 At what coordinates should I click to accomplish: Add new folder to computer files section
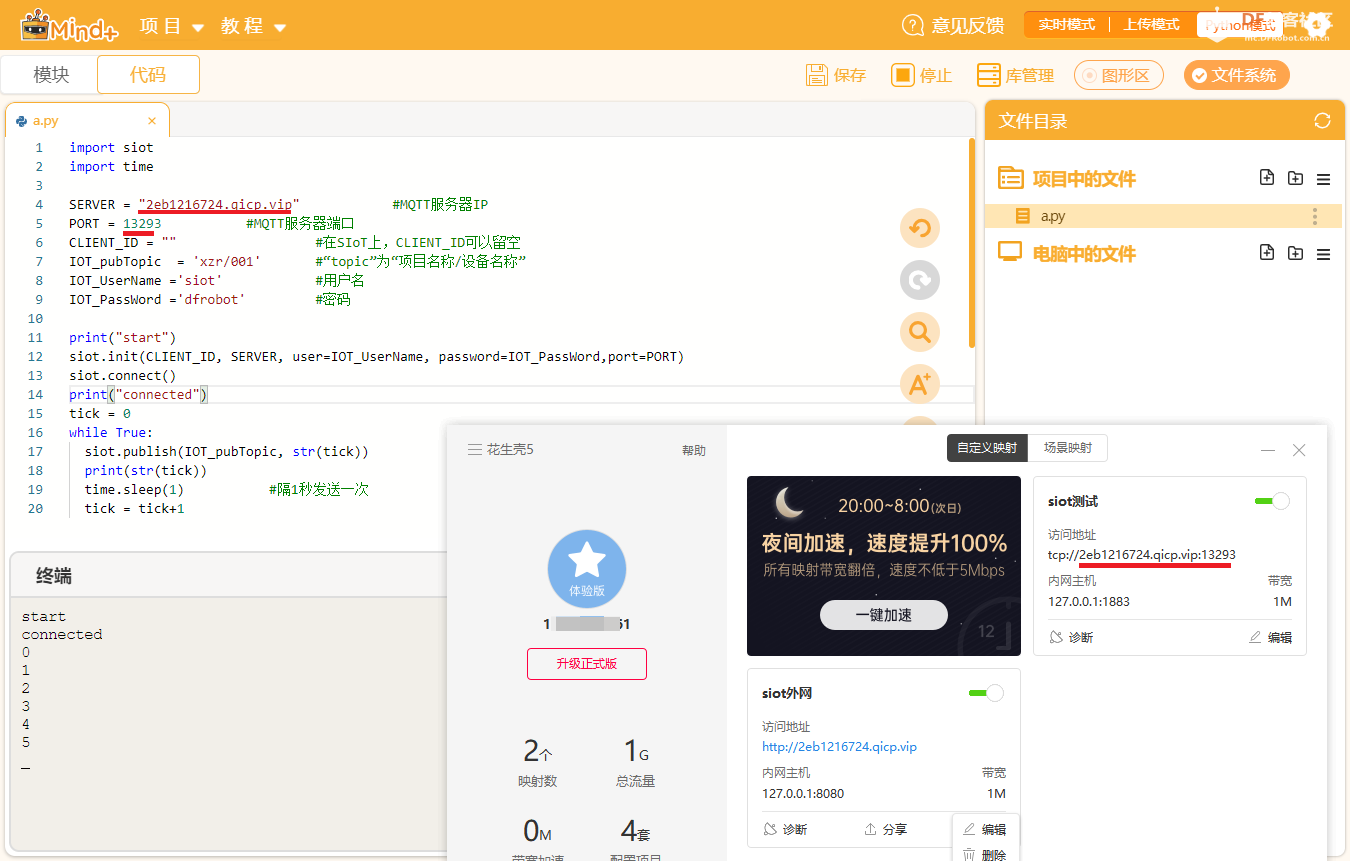[1295, 253]
